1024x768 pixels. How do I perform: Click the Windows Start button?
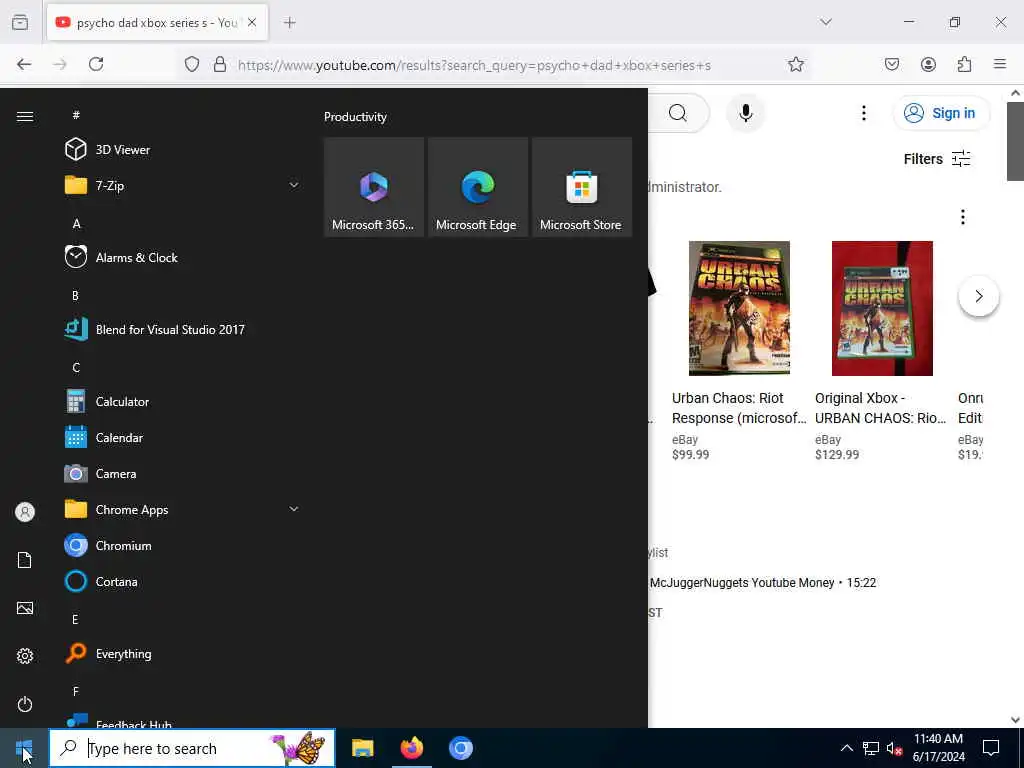(x=24, y=748)
